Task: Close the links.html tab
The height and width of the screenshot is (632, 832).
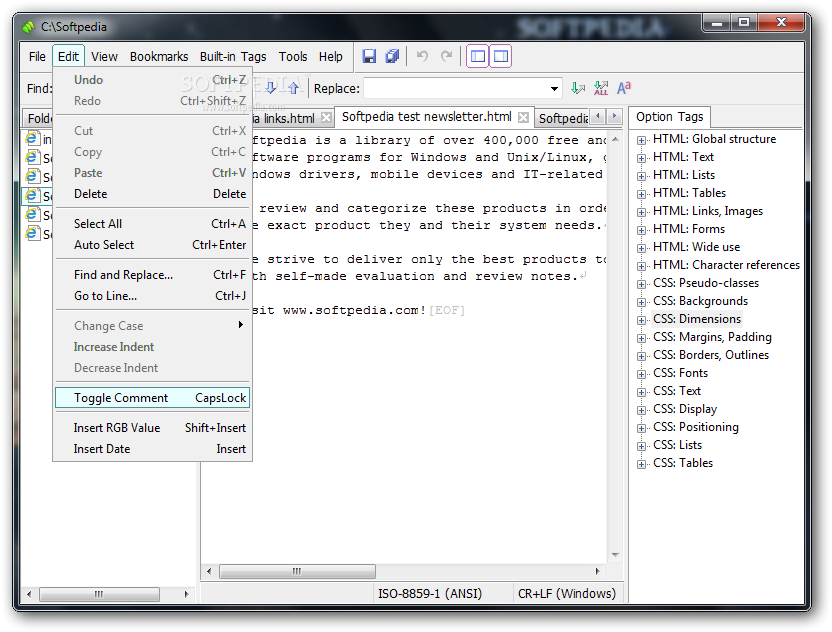Action: pos(326,118)
